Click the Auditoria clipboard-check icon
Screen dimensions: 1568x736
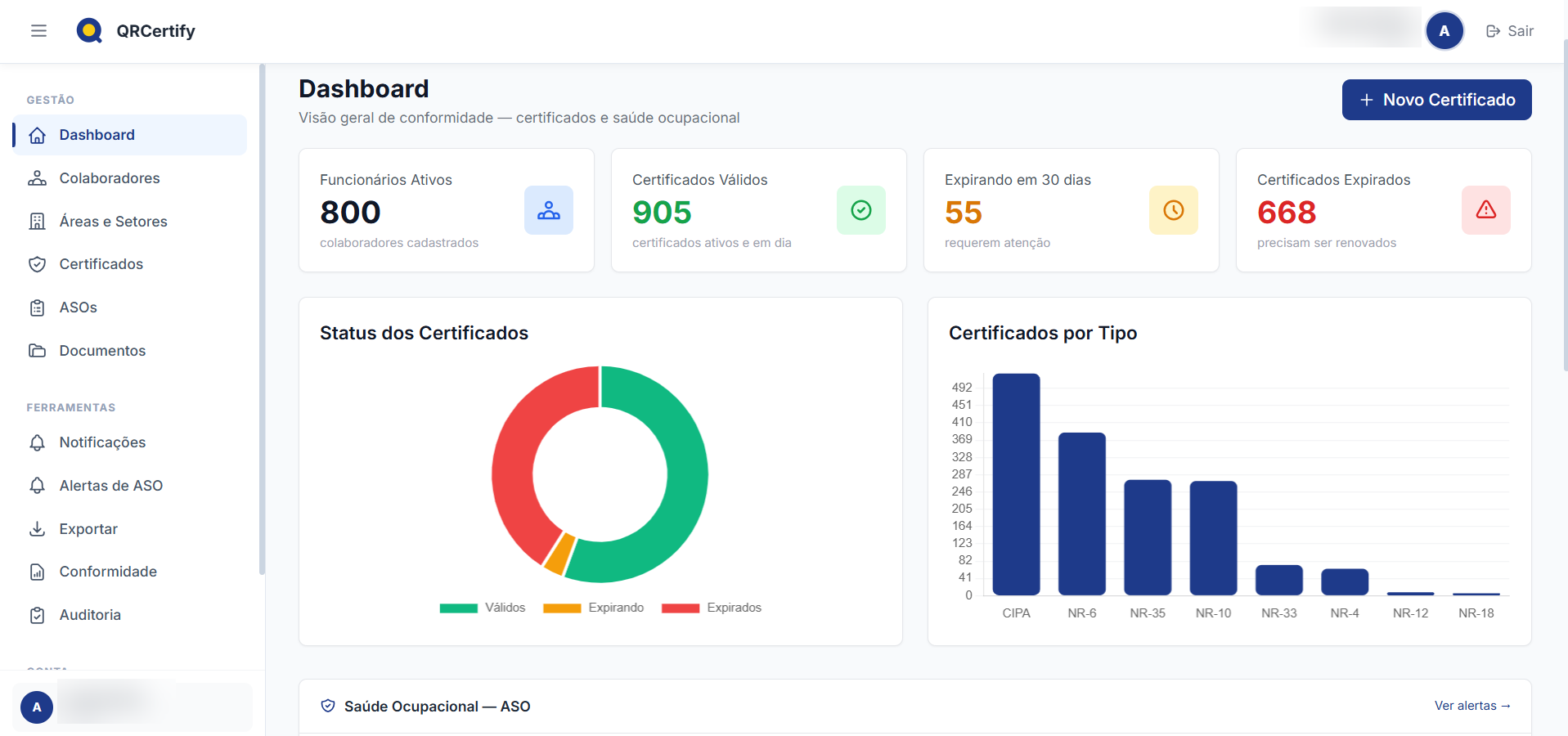[x=38, y=615]
